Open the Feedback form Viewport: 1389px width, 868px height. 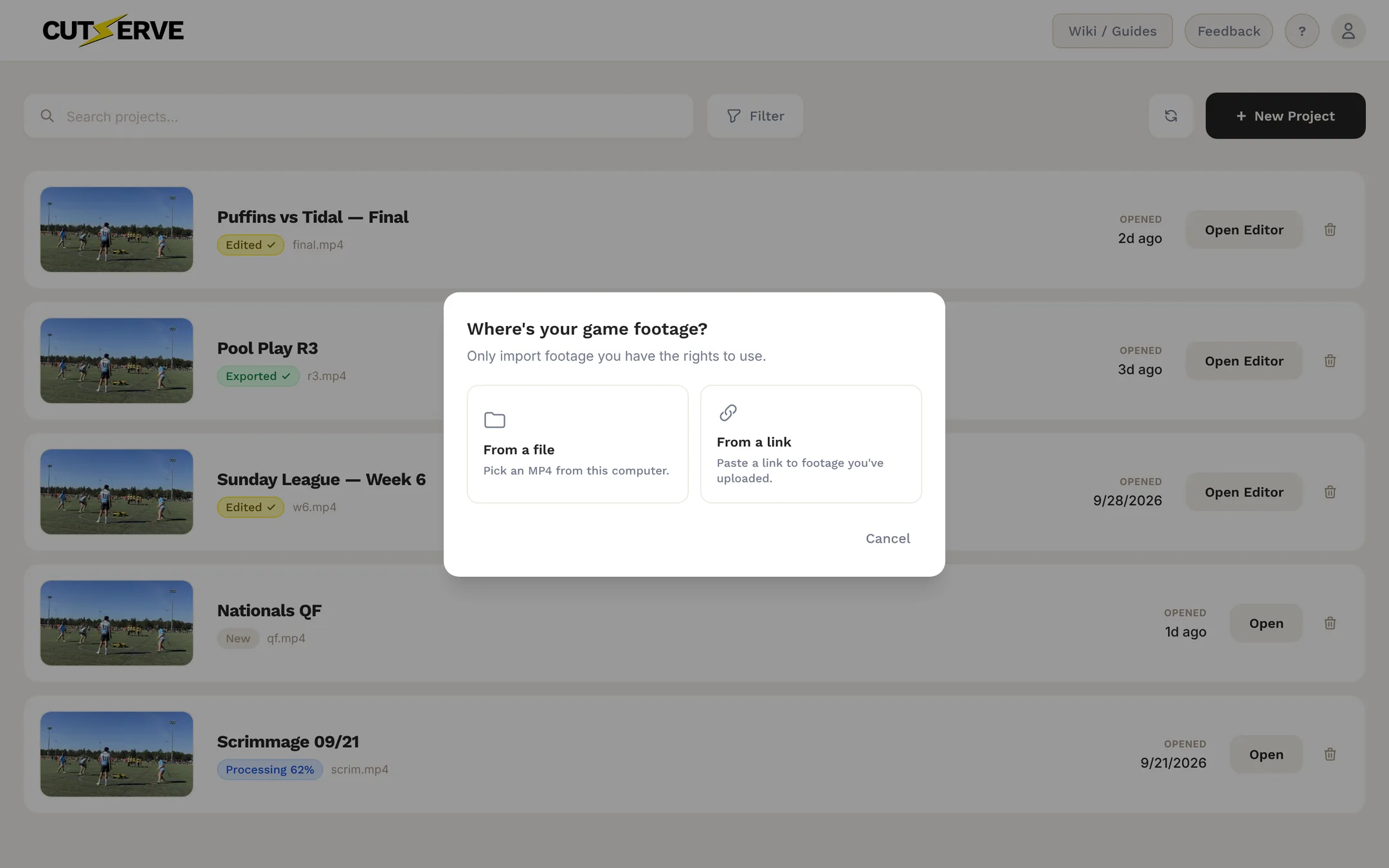pyautogui.click(x=1228, y=31)
